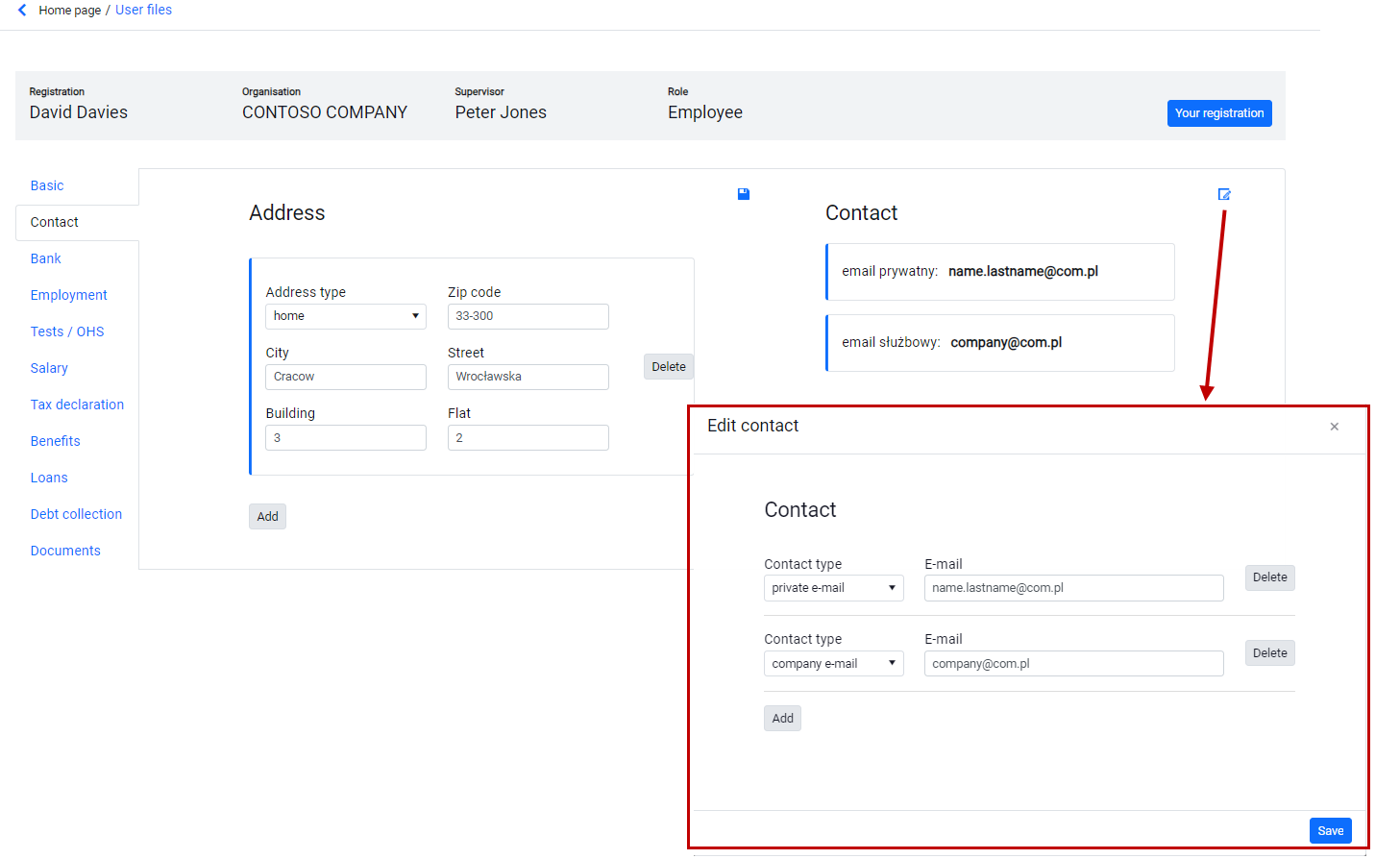Click Add below the address card
The image size is (1400, 859).
pyautogui.click(x=267, y=517)
